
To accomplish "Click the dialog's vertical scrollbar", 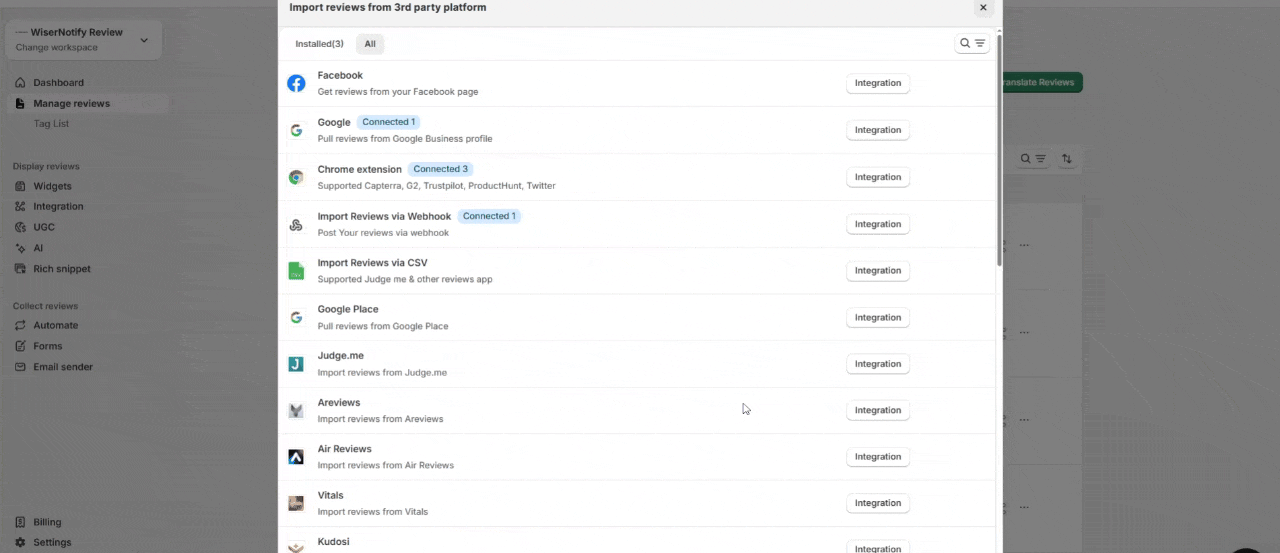I will (x=999, y=150).
